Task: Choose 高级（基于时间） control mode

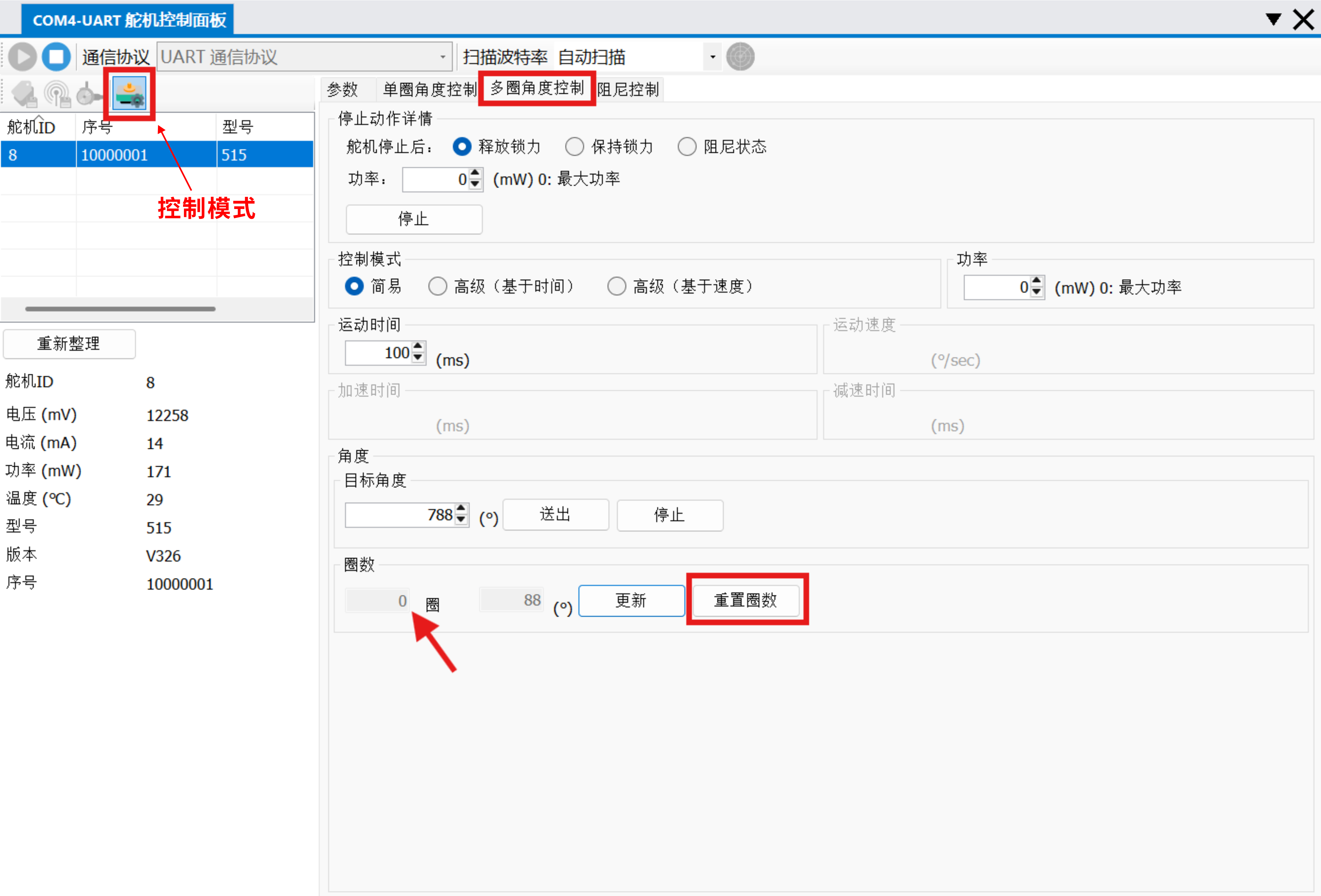Action: (x=437, y=286)
